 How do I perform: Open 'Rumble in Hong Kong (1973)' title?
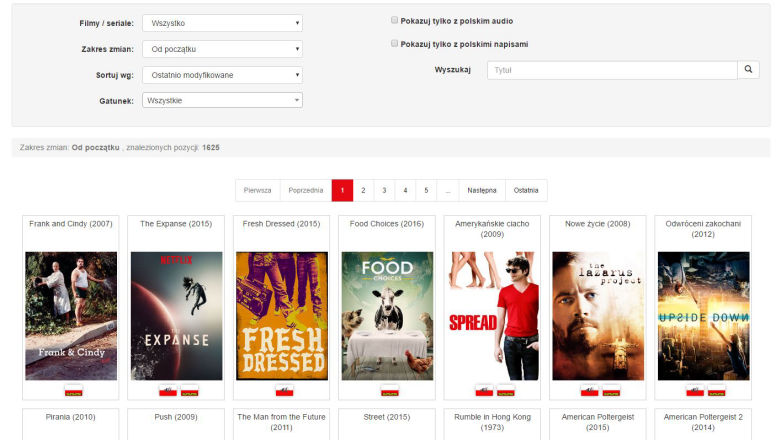pyautogui.click(x=492, y=422)
